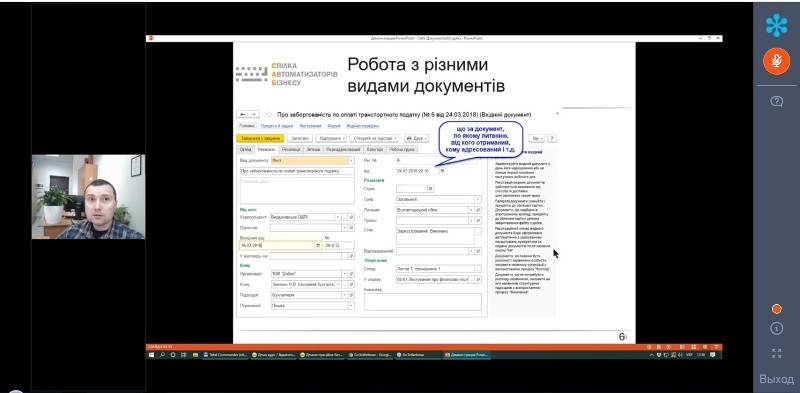Viewport: 800px width, 393px height.
Task: Open the Процеси й задачі link
Action: click(277, 126)
